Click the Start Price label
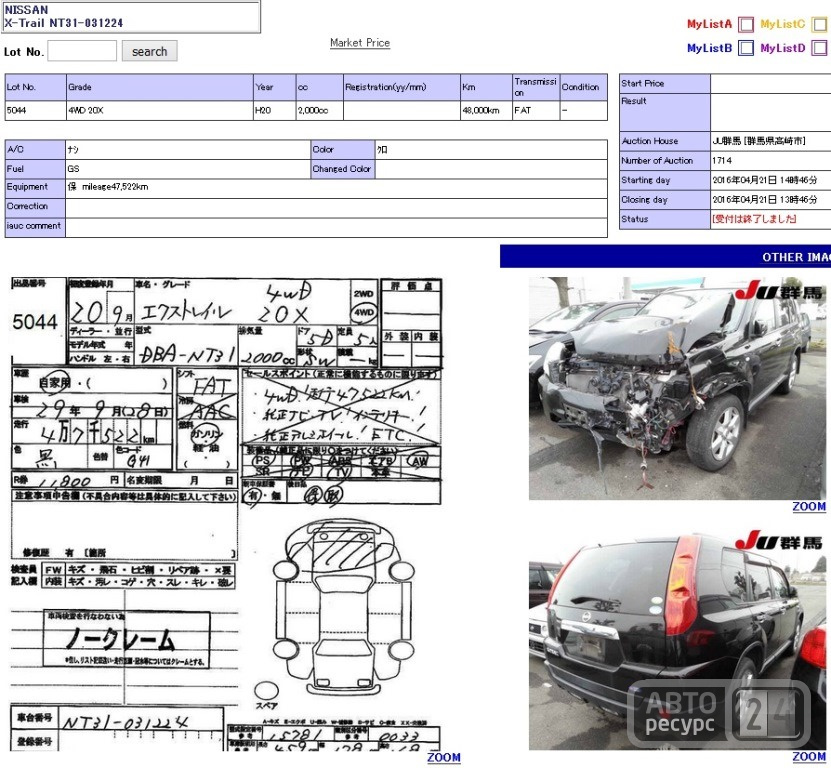 [x=665, y=84]
